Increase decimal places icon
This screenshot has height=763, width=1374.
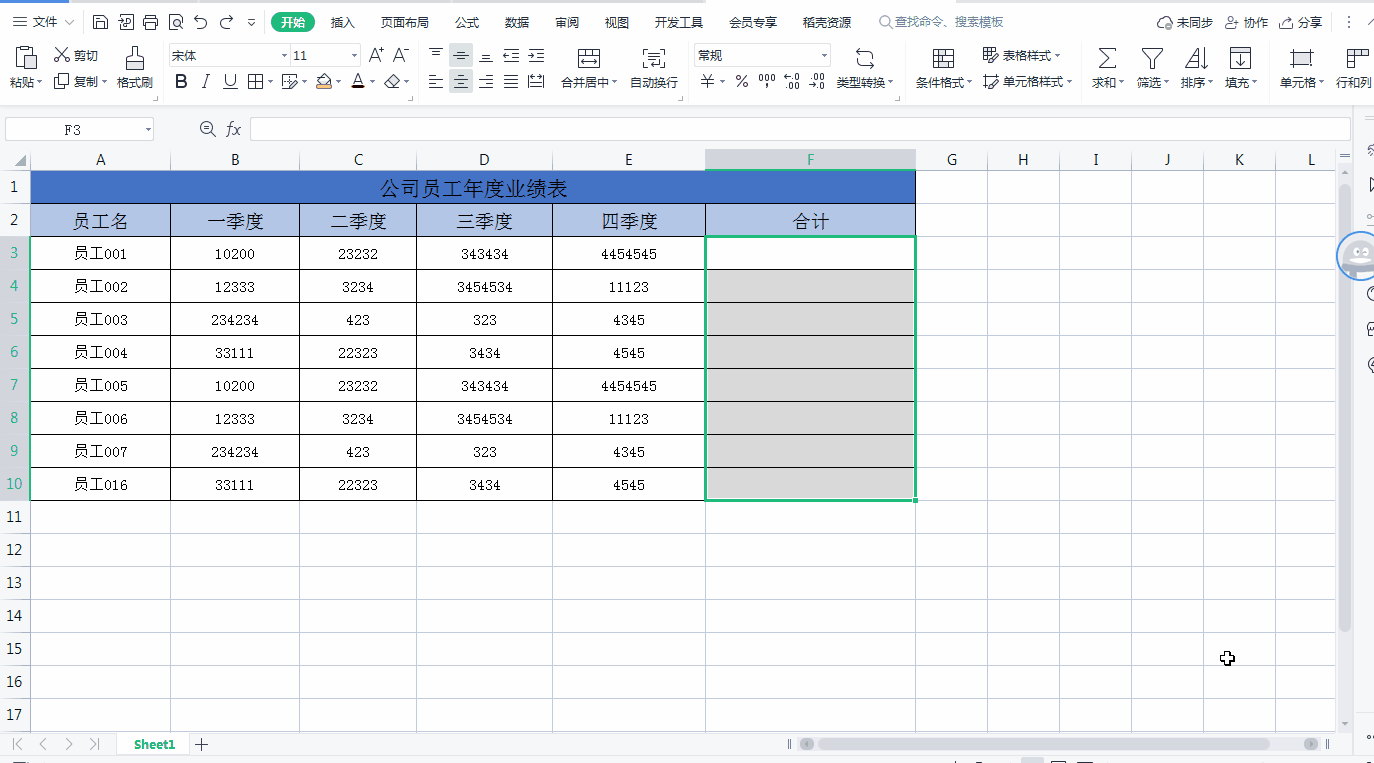click(x=792, y=82)
